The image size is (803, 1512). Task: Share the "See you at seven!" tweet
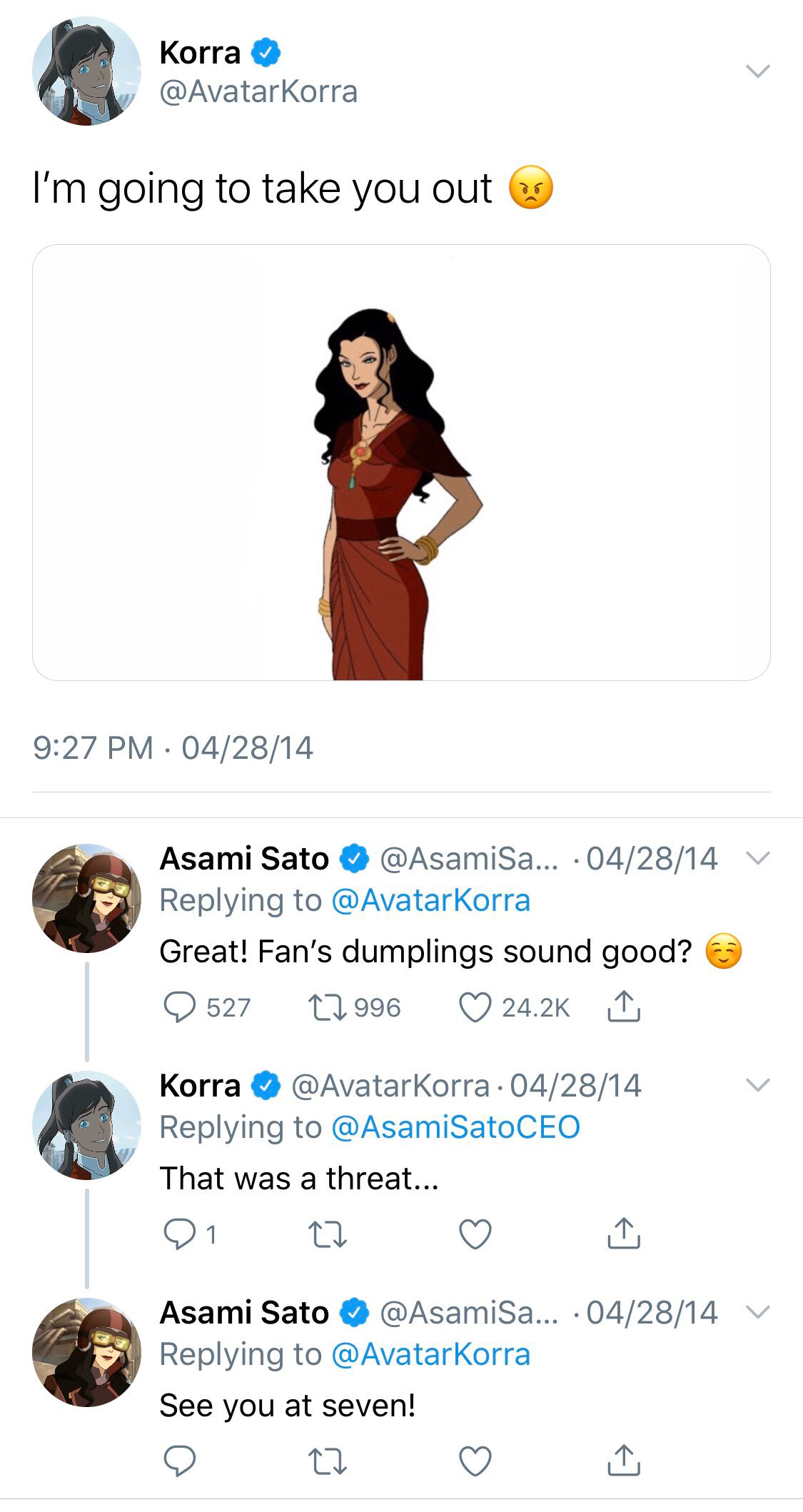[x=624, y=1461]
